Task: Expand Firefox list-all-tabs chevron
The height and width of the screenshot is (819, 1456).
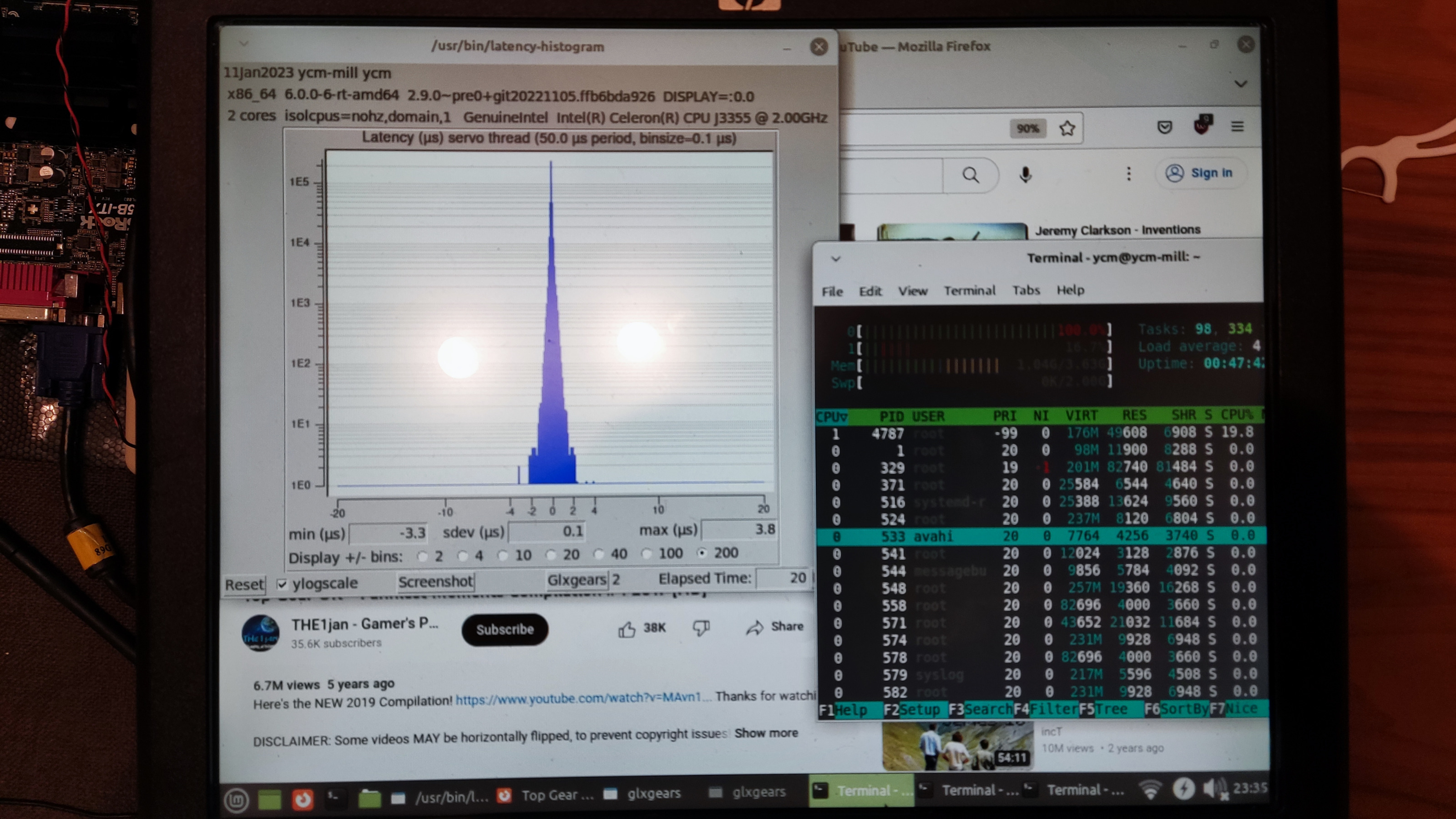Action: click(x=1240, y=84)
